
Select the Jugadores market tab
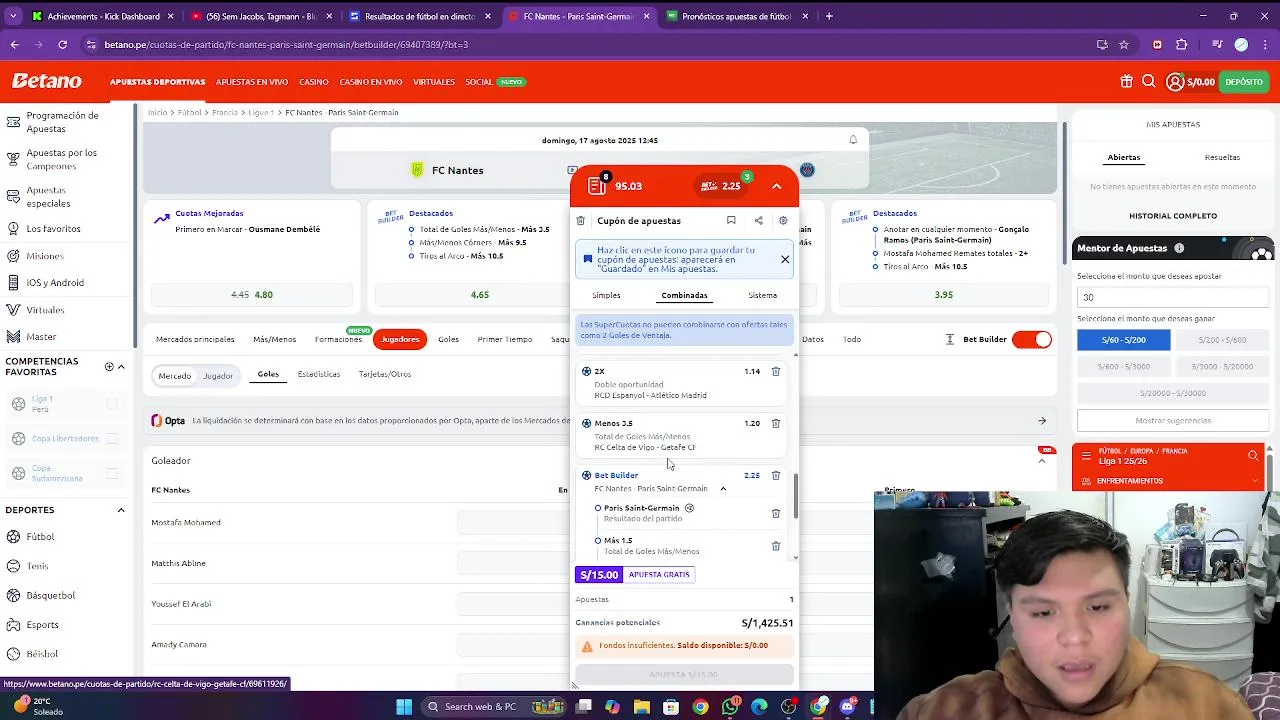point(400,340)
